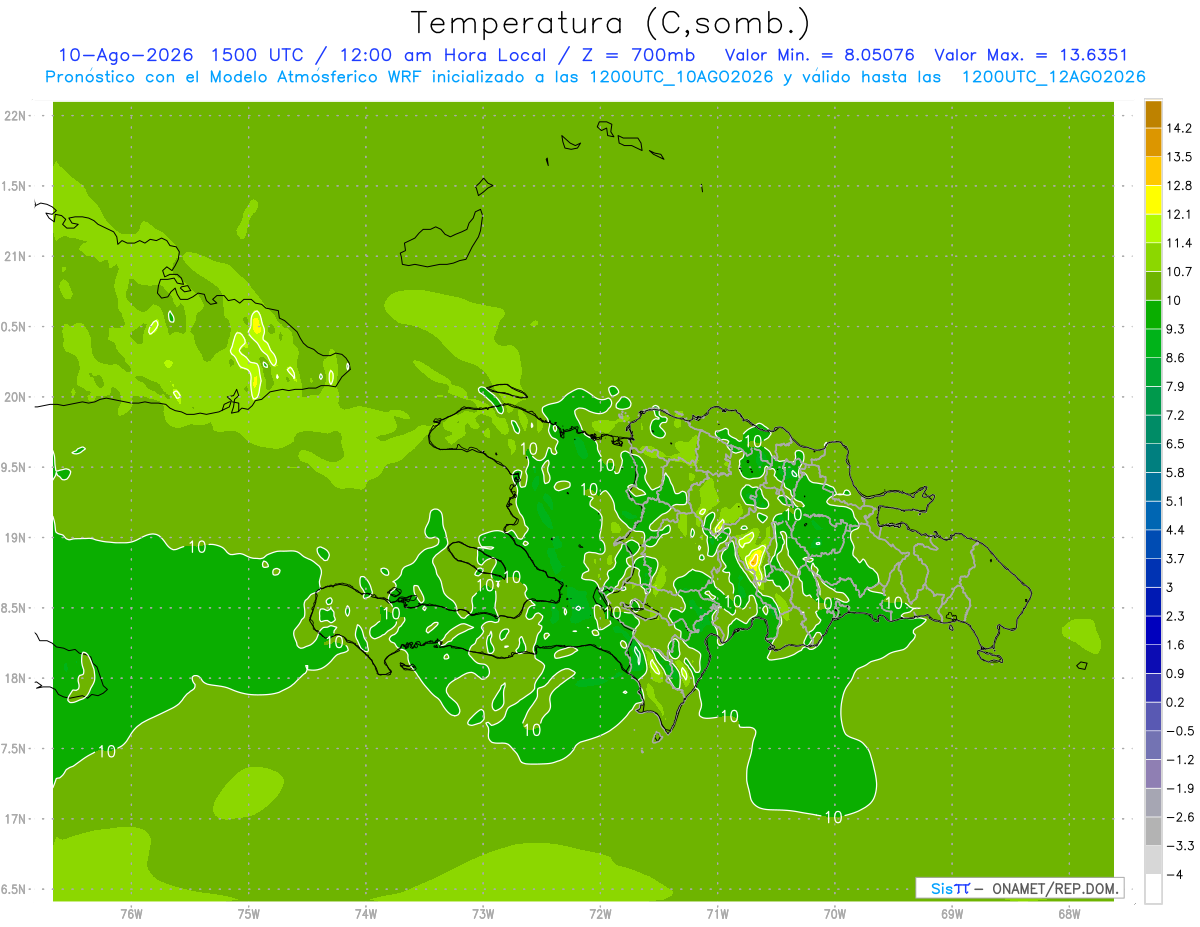Click the 1.6 color scale label
The width and height of the screenshot is (1200, 927).
click(1177, 645)
